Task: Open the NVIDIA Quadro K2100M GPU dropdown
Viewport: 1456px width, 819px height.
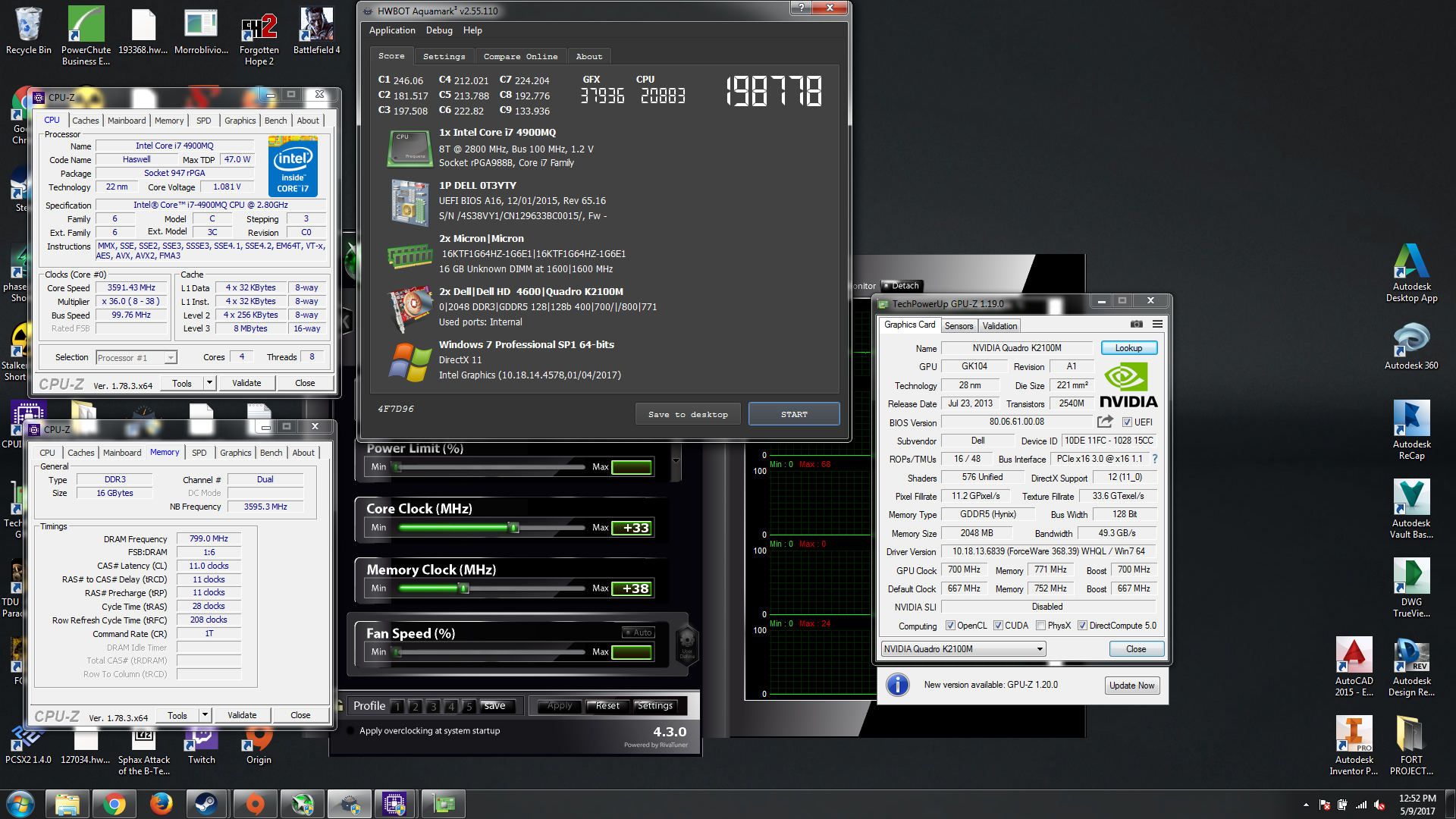Action: coord(963,649)
